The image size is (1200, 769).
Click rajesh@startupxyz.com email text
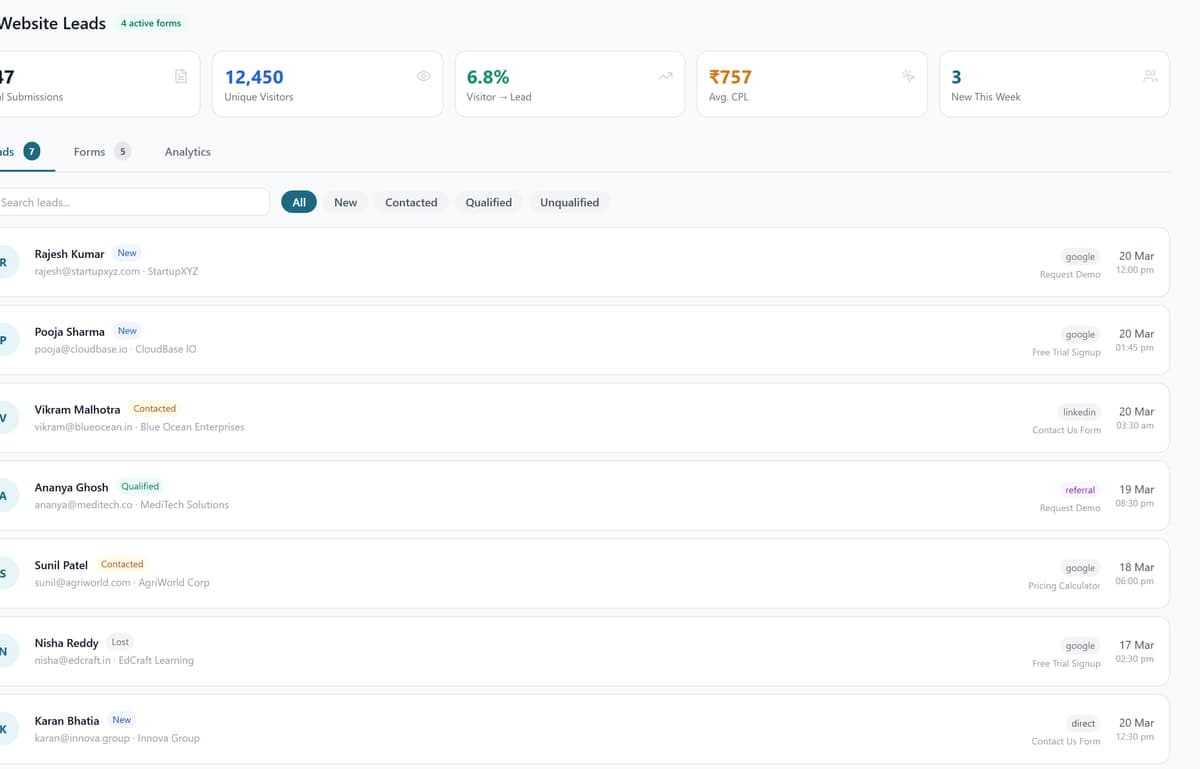coord(87,272)
